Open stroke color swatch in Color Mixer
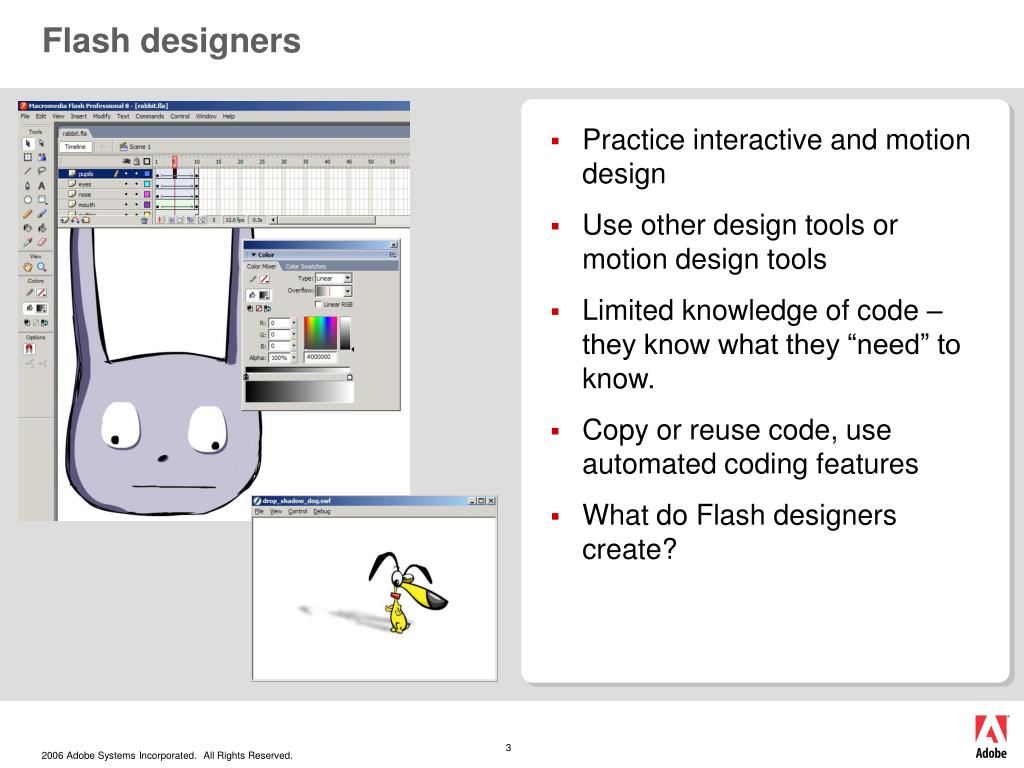Viewport: 1024px width, 768px height. 264,279
